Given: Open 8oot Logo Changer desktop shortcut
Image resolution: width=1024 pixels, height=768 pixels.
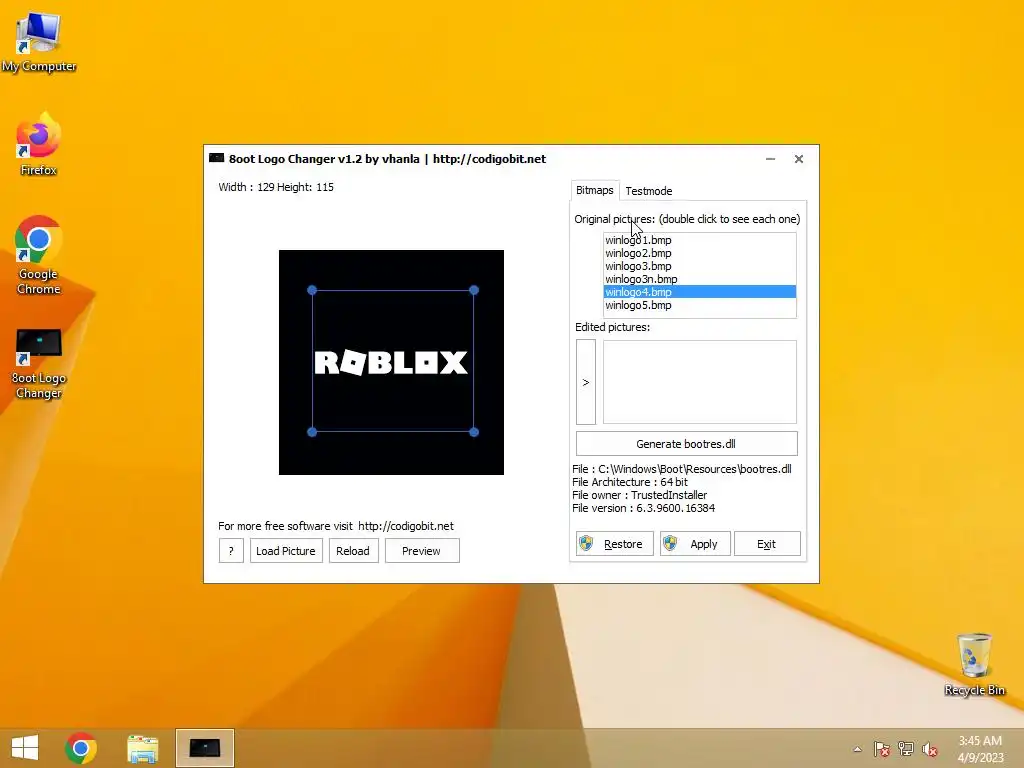Looking at the screenshot, I should tap(39, 363).
